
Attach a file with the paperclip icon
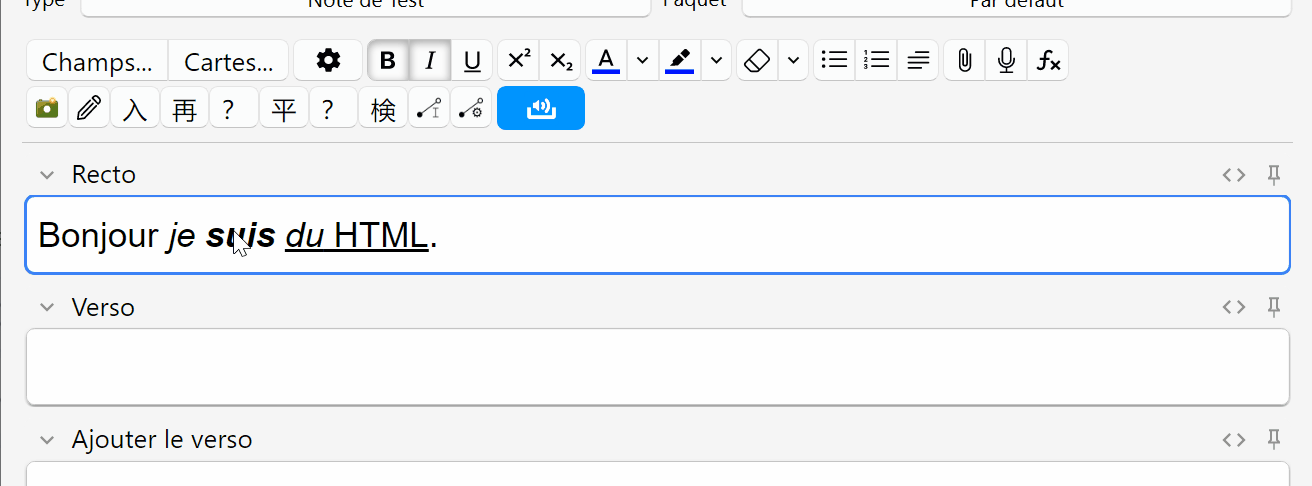click(964, 61)
